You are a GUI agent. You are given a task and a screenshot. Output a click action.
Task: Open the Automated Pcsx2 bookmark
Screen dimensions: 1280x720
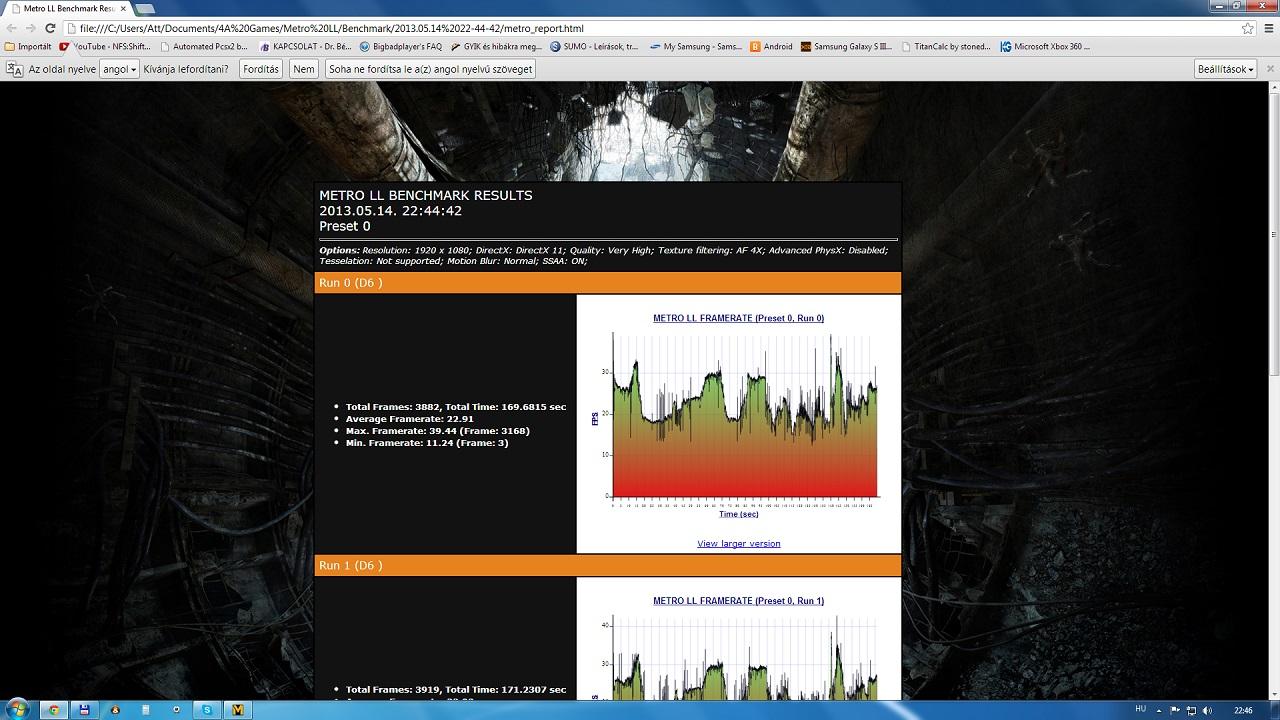pos(203,46)
